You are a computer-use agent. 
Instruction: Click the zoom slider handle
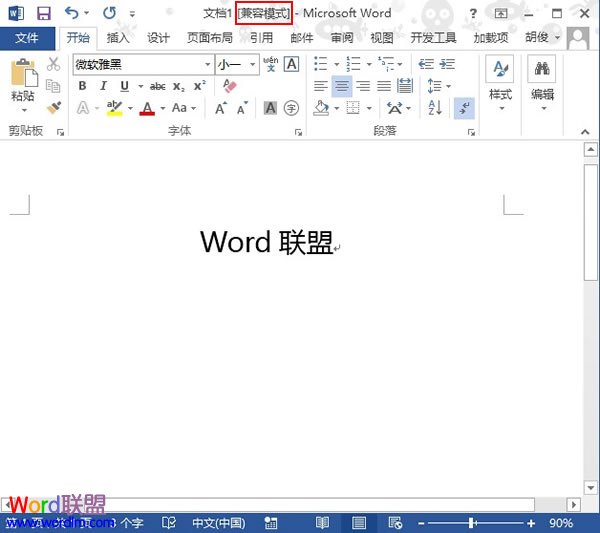471,523
